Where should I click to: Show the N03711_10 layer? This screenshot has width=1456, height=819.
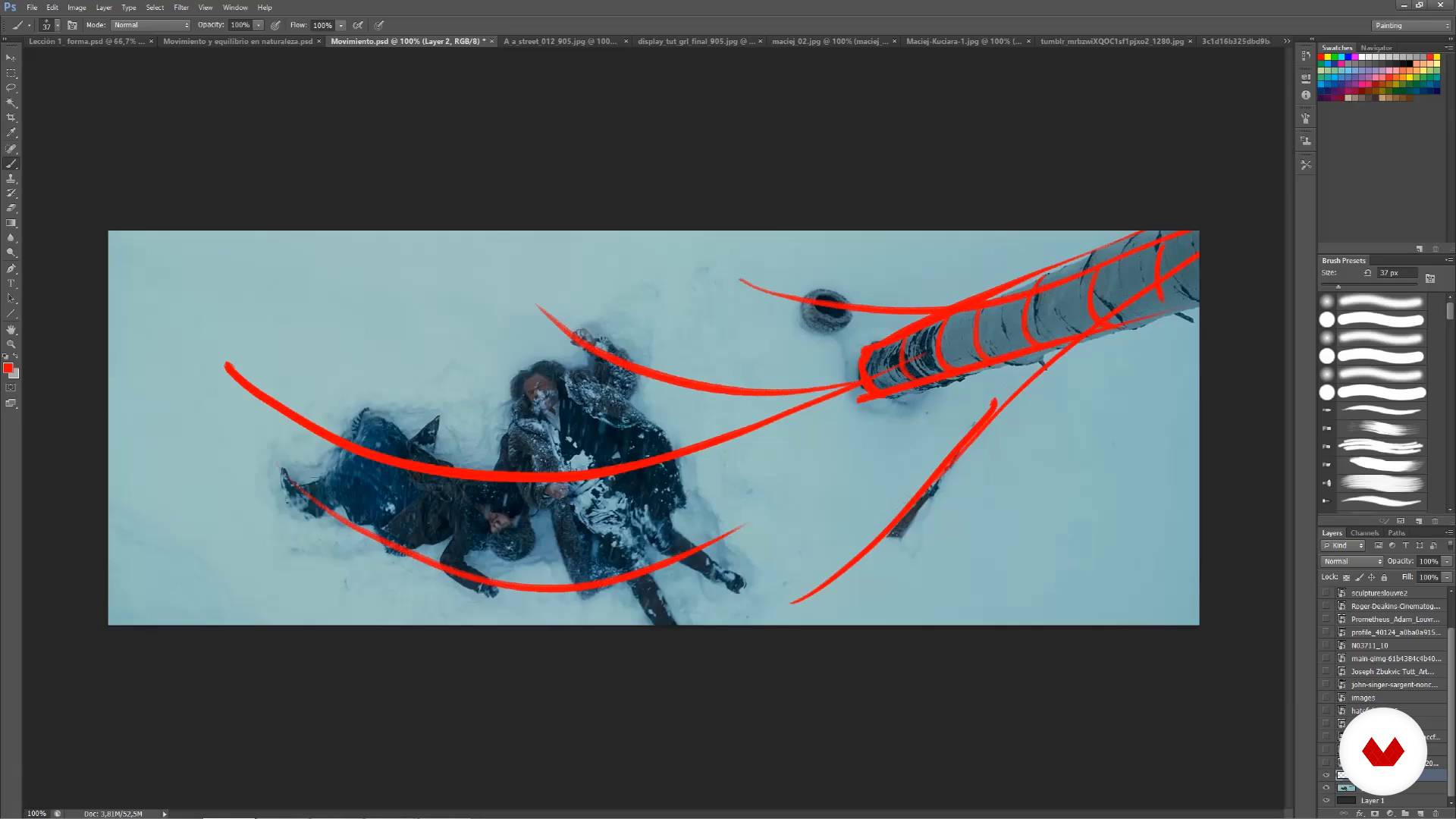click(1326, 645)
